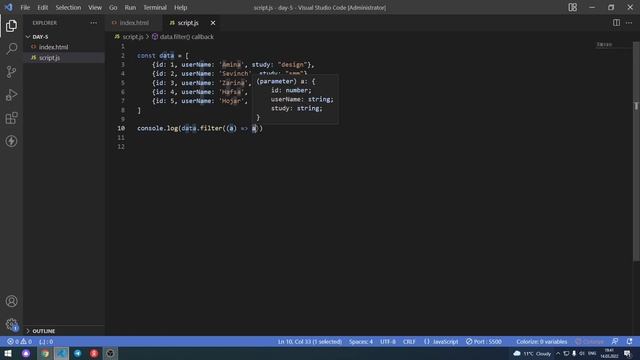640x360 pixels.
Task: Open the Terminal menu
Action: pyautogui.click(x=155, y=7)
